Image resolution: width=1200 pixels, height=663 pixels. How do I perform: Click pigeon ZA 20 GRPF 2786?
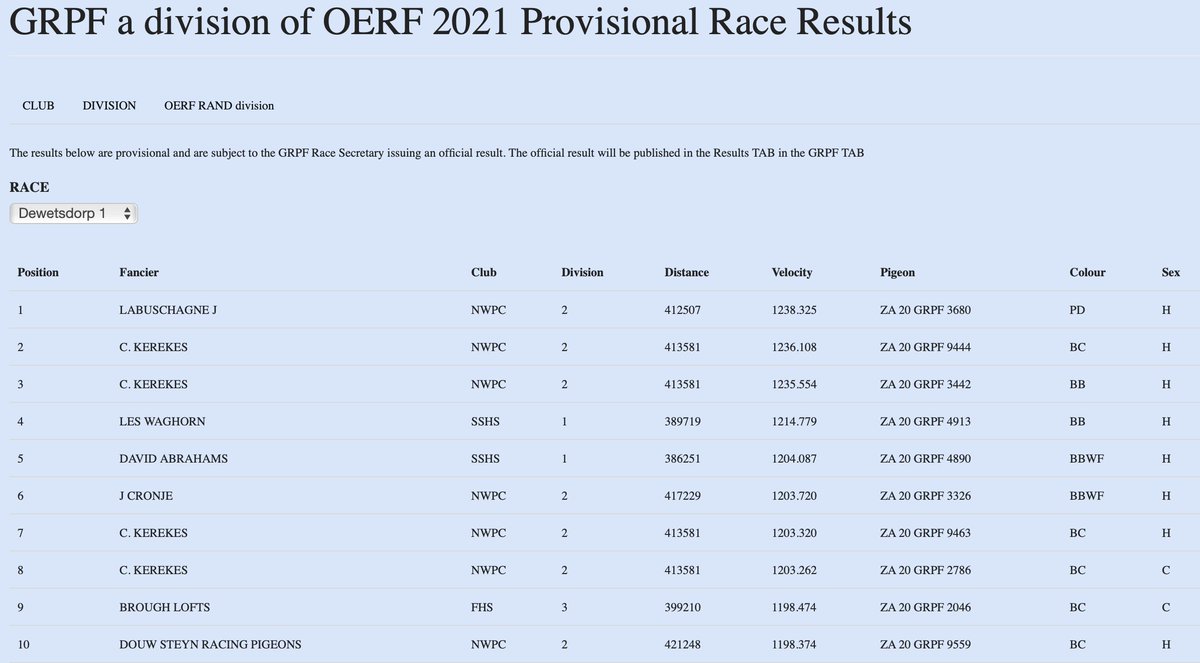925,570
